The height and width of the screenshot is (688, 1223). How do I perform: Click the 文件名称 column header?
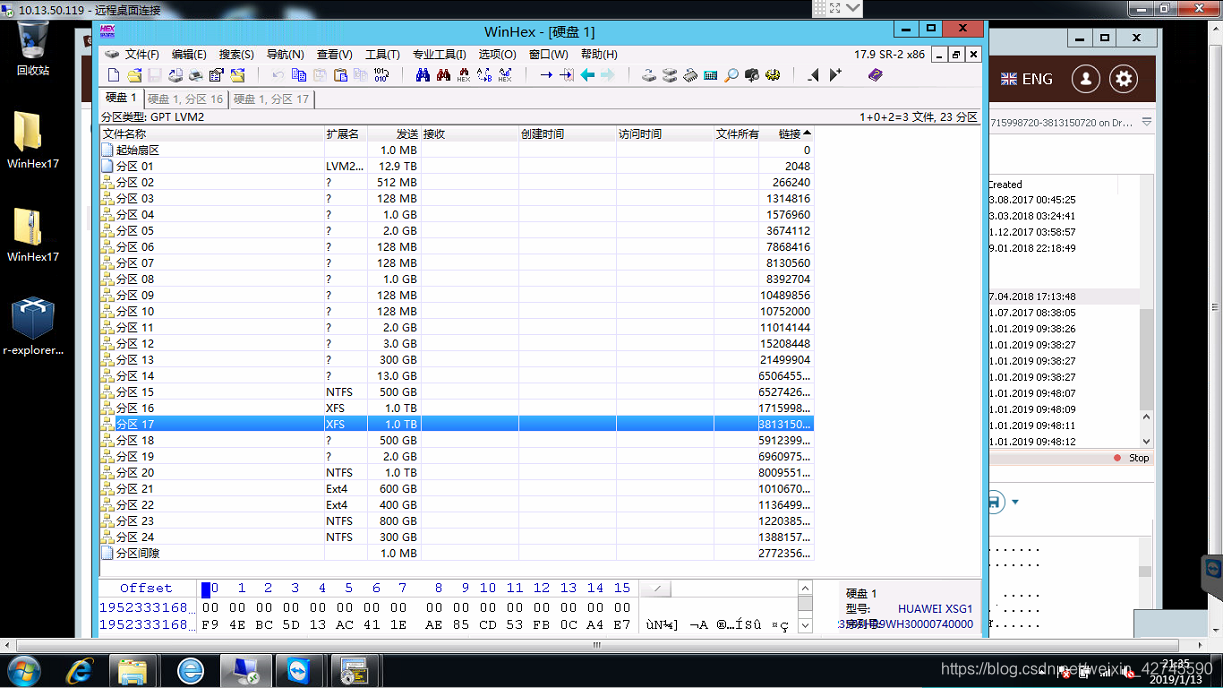[211, 134]
